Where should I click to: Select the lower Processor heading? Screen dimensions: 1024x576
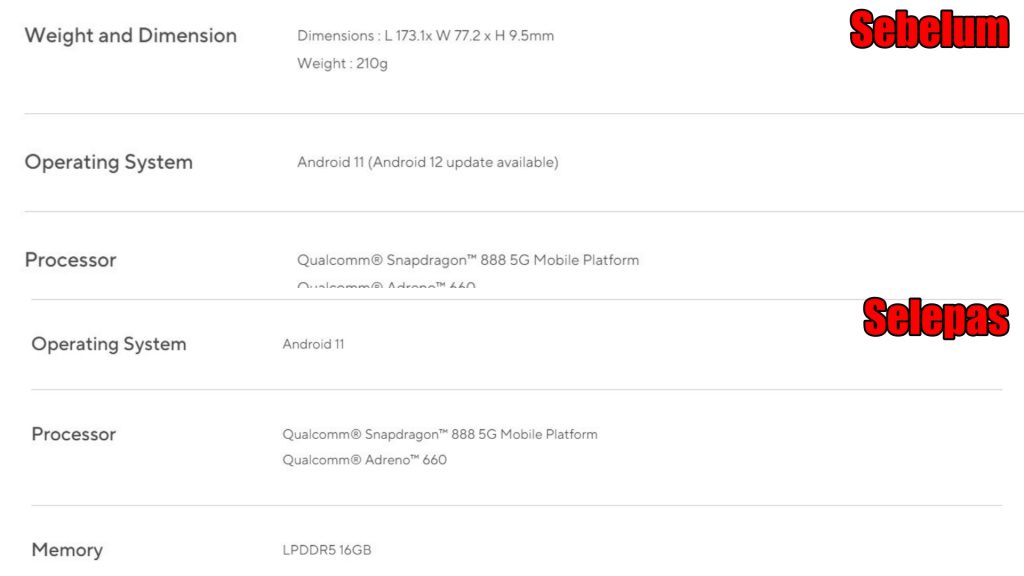click(x=74, y=434)
